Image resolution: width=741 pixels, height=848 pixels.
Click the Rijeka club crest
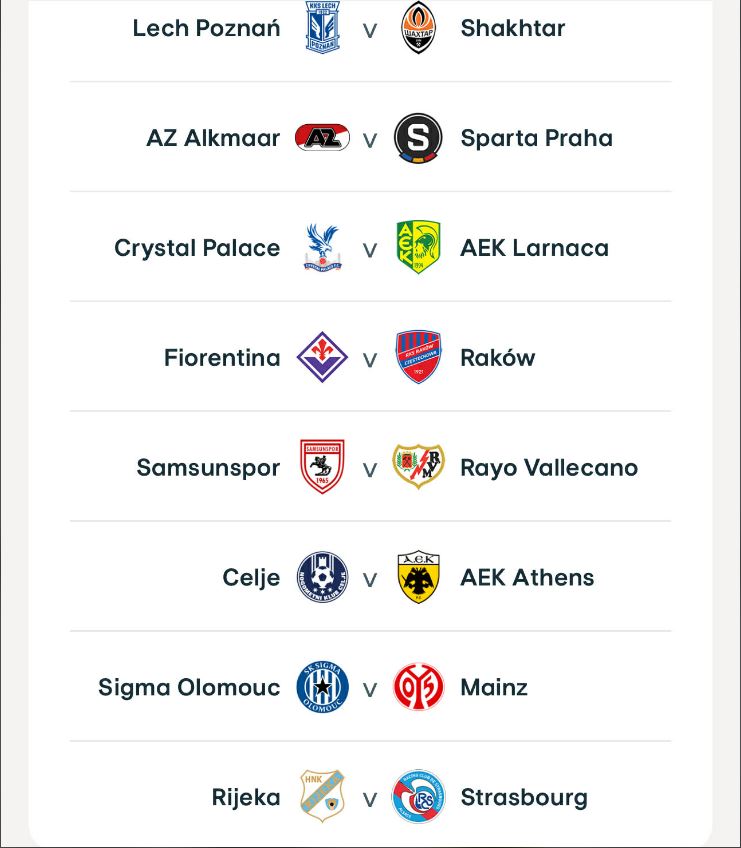322,797
